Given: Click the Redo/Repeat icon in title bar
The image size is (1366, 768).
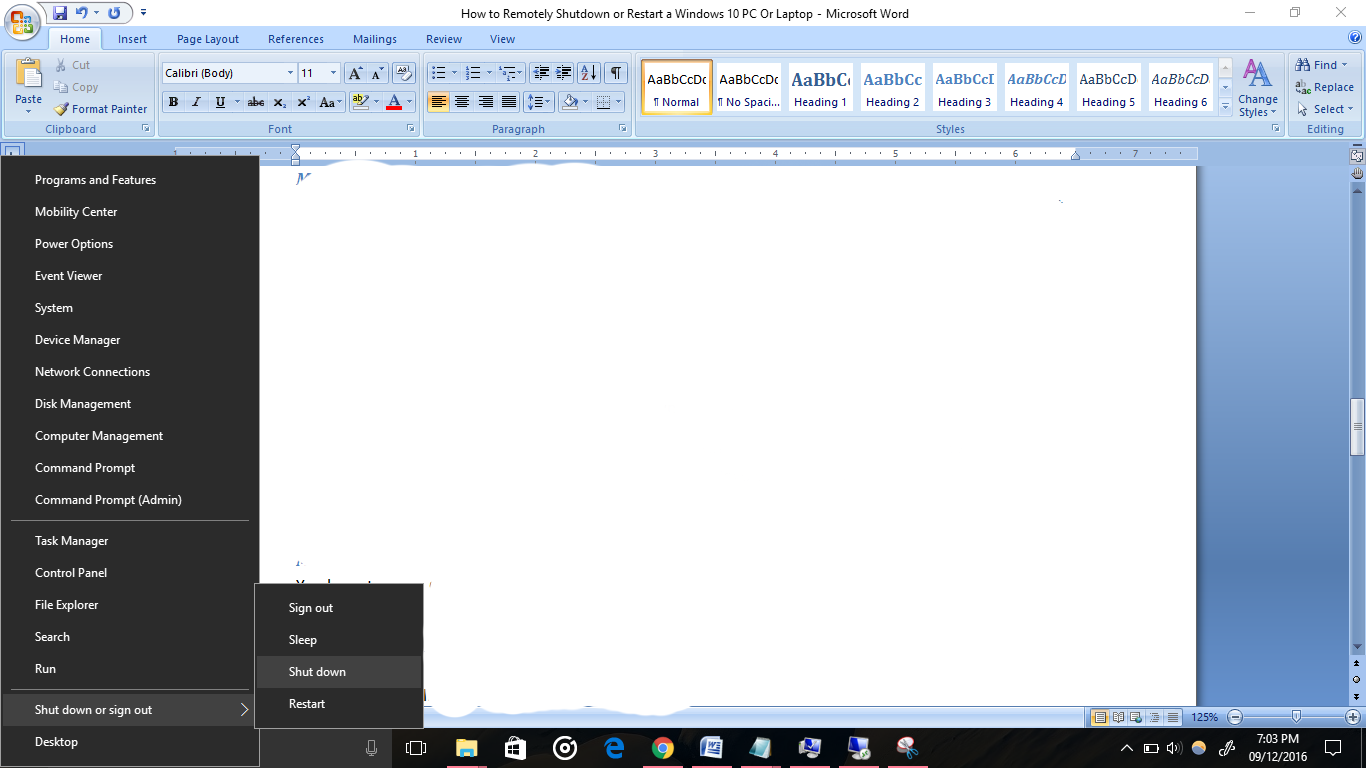Looking at the screenshot, I should pos(114,13).
